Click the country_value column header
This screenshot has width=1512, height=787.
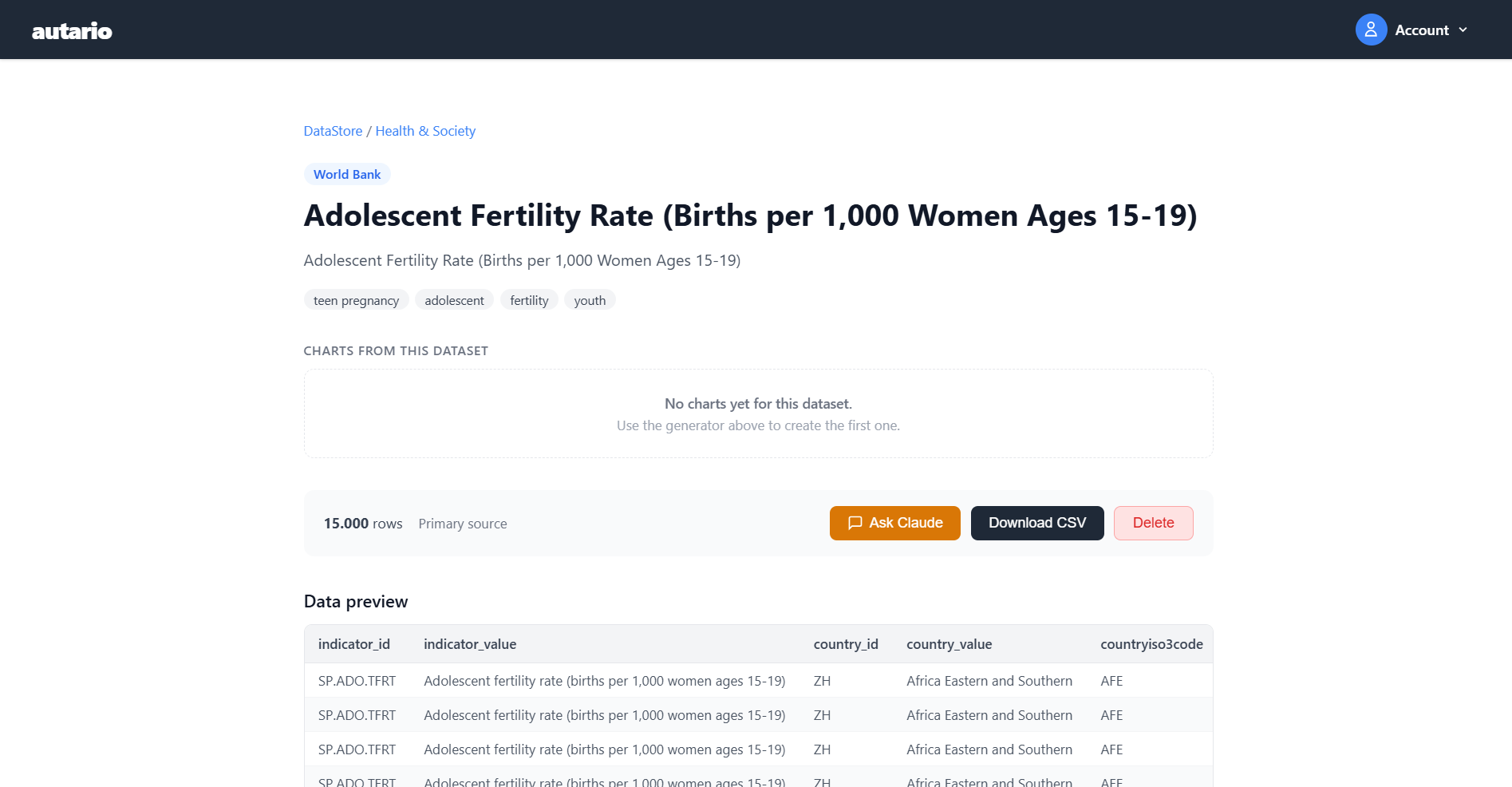949,644
